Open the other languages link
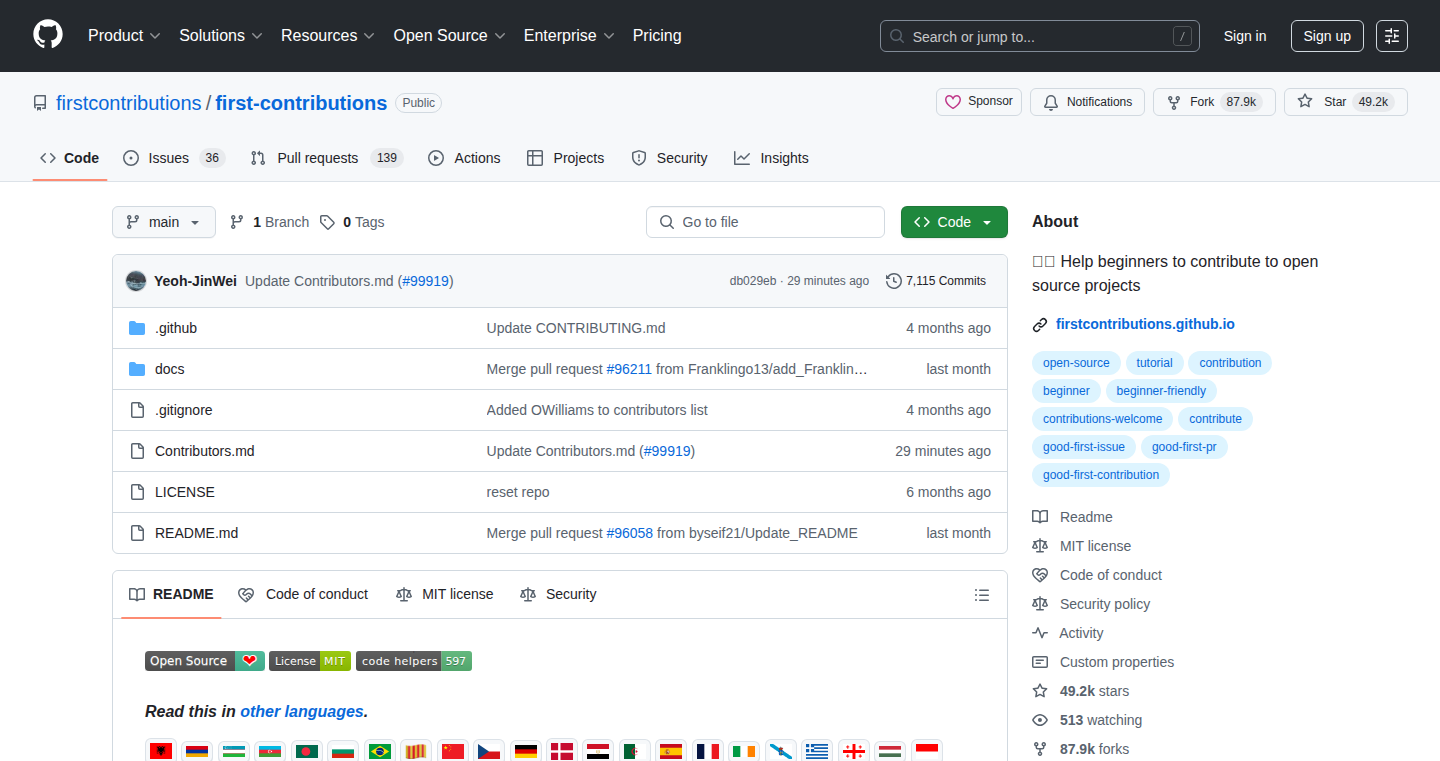This screenshot has height=761, width=1440. tap(302, 712)
